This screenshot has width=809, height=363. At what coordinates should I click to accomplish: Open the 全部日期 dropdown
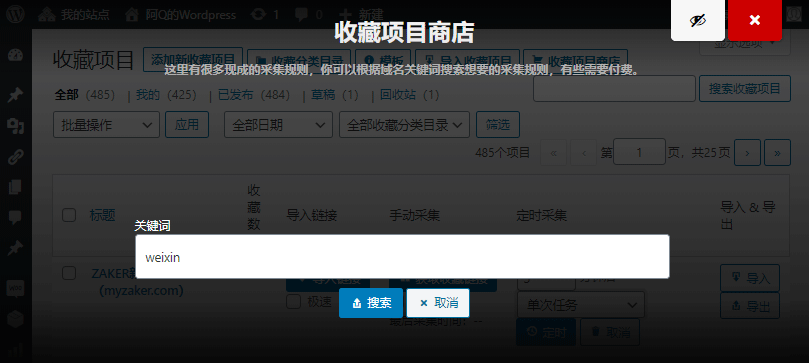pos(278,125)
